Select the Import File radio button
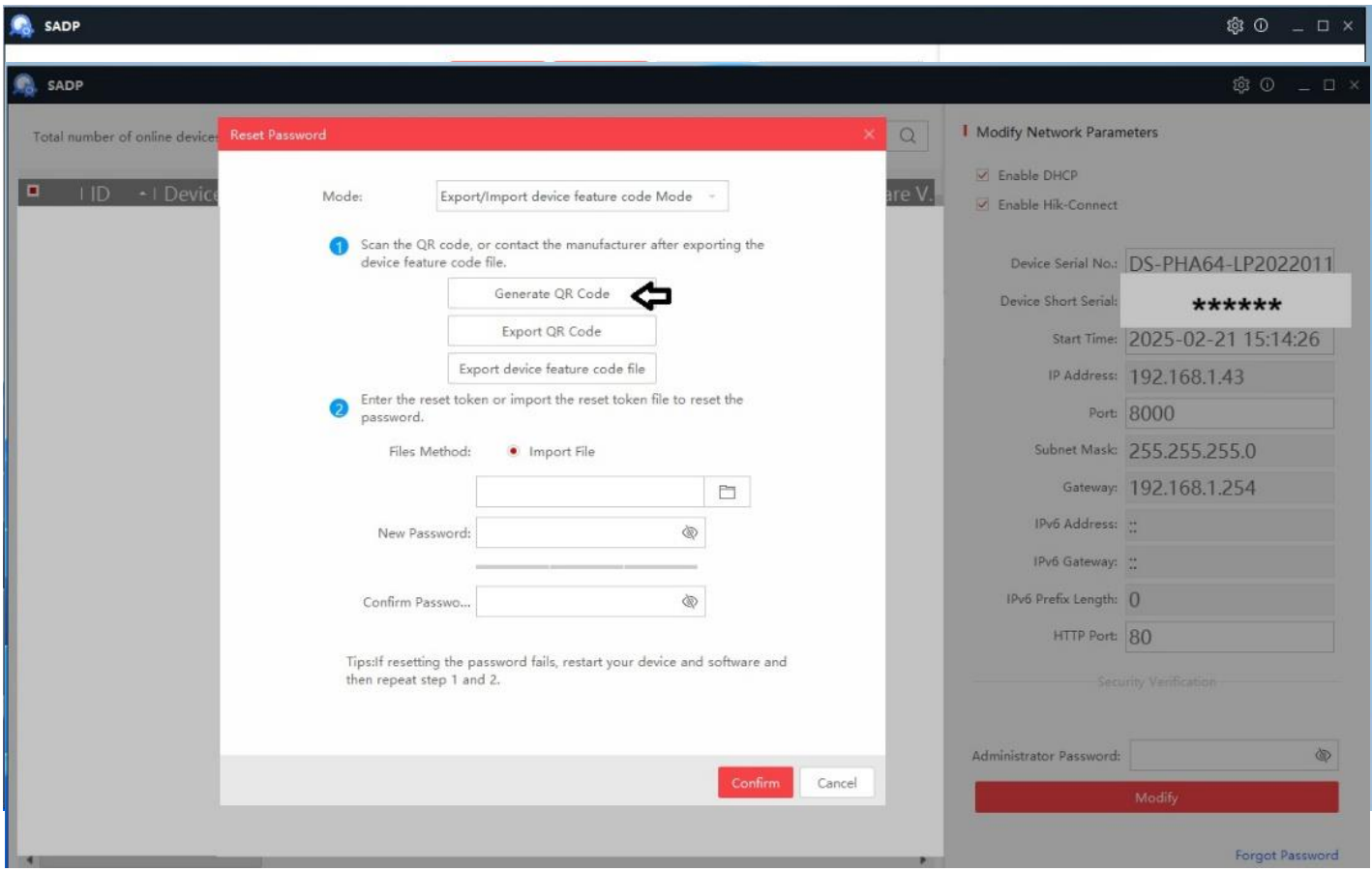 point(514,451)
